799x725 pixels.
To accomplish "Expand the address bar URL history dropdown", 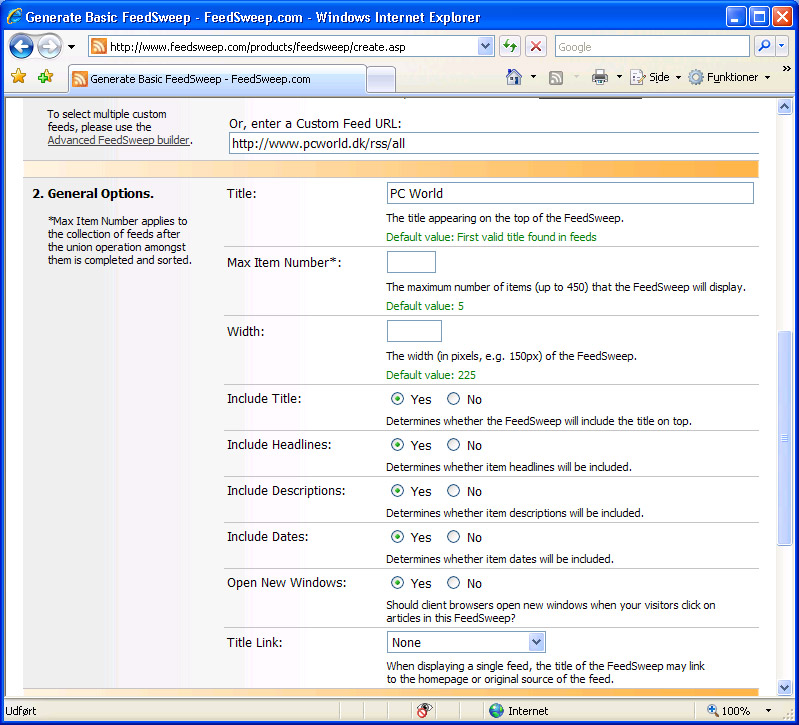I will click(486, 47).
